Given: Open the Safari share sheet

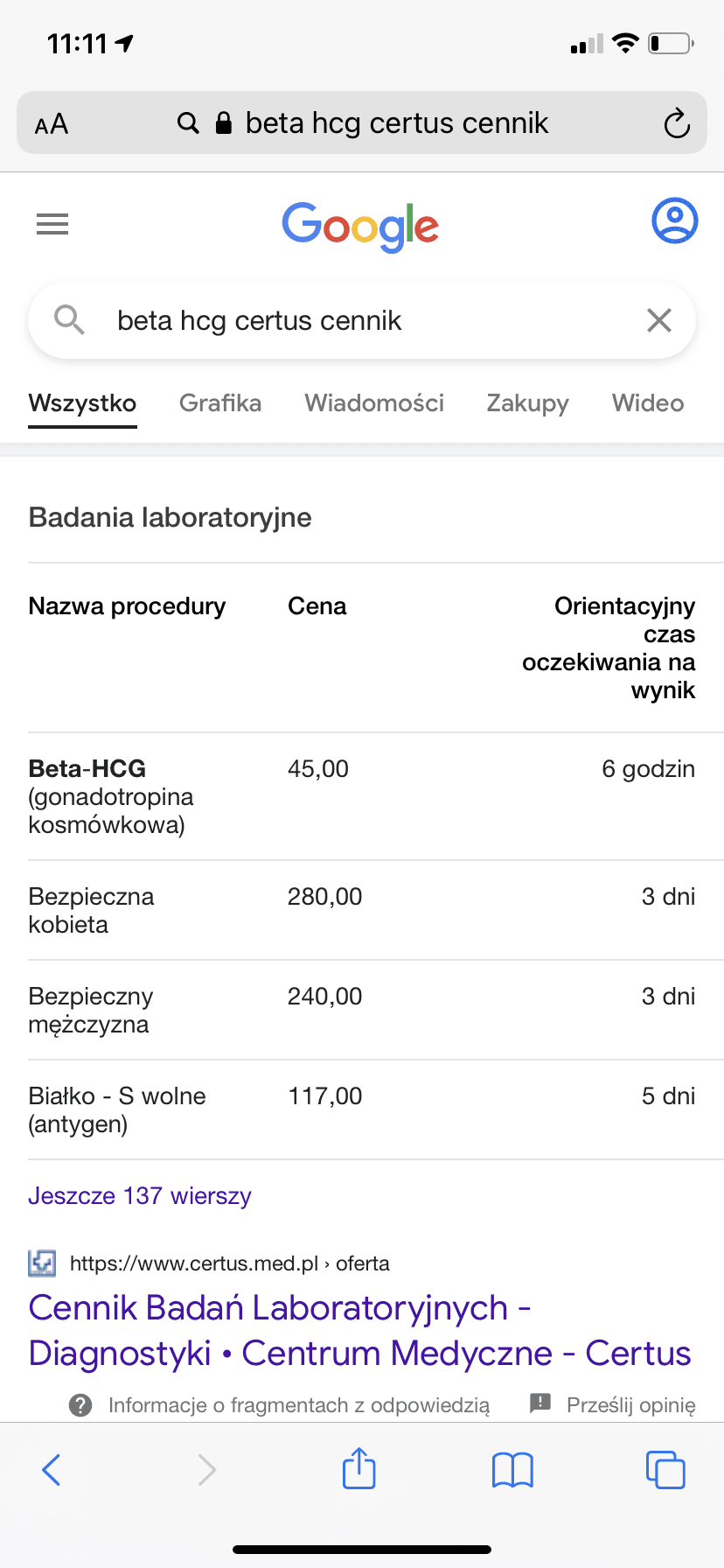Looking at the screenshot, I should (x=359, y=1468).
